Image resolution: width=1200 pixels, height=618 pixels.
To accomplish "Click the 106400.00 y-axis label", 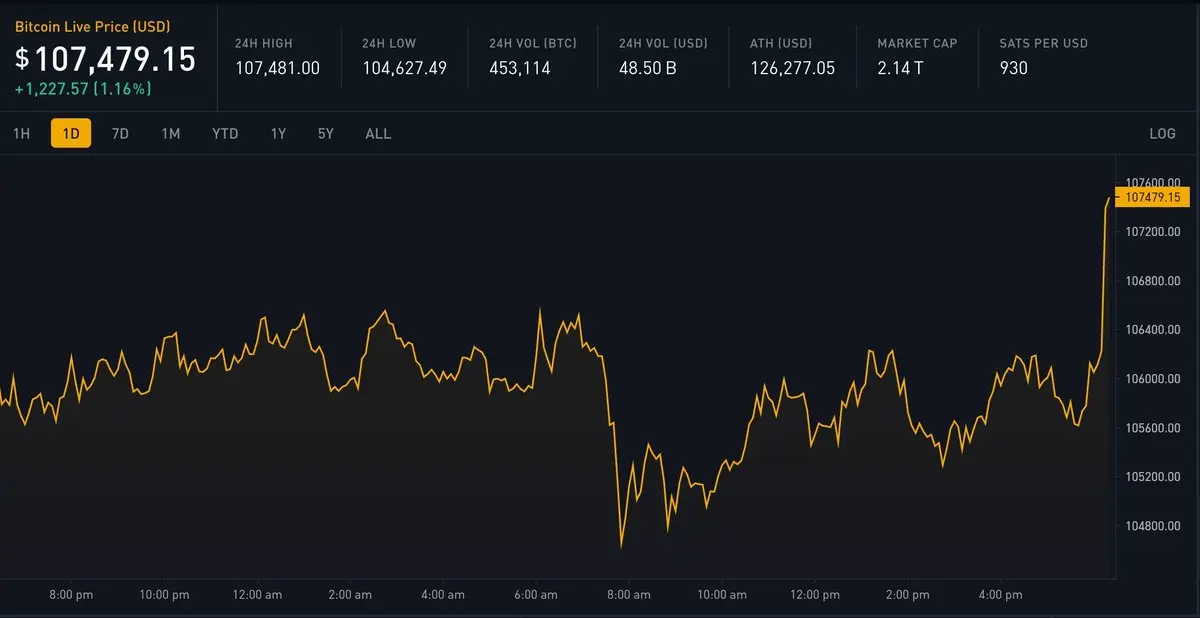I will tap(1153, 329).
